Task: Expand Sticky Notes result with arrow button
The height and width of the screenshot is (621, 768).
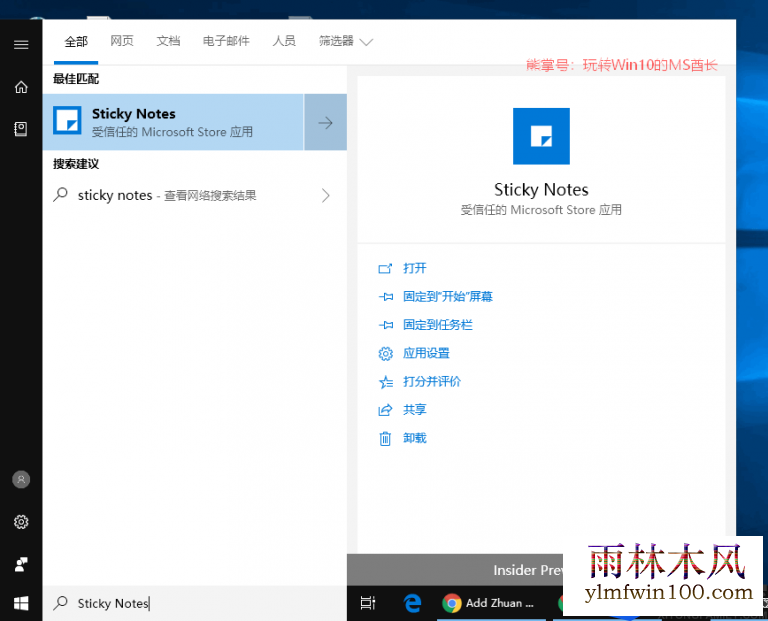Action: (326, 122)
